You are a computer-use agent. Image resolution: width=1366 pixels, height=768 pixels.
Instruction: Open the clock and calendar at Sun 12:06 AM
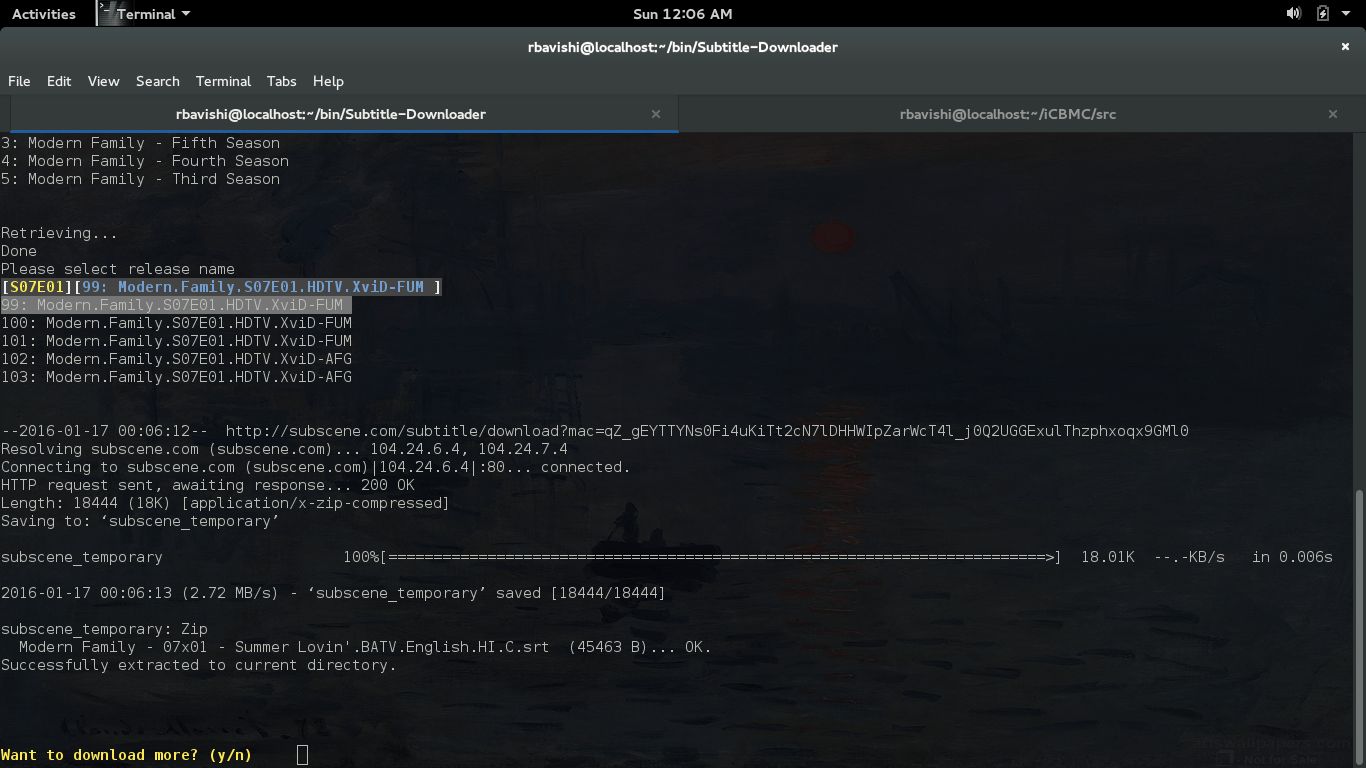coord(683,14)
